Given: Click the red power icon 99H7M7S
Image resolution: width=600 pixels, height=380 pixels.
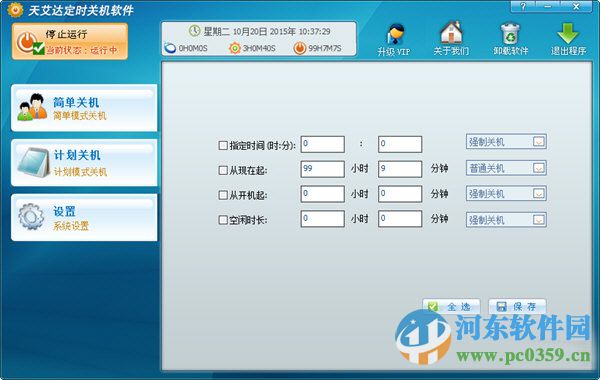Looking at the screenshot, I should 300,48.
